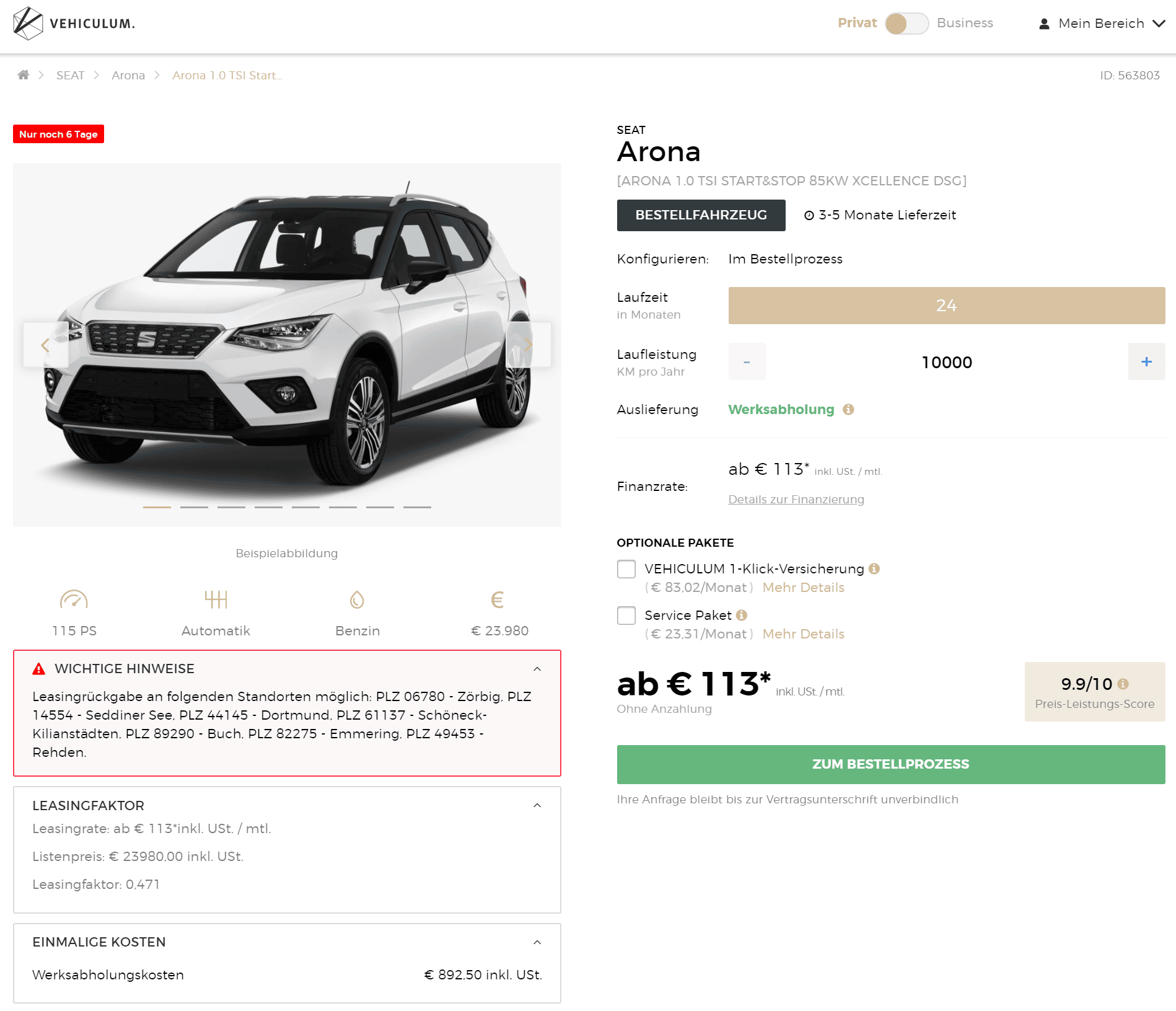The width and height of the screenshot is (1176, 1011).
Task: Enable Service Paket checkbox
Action: (626, 616)
